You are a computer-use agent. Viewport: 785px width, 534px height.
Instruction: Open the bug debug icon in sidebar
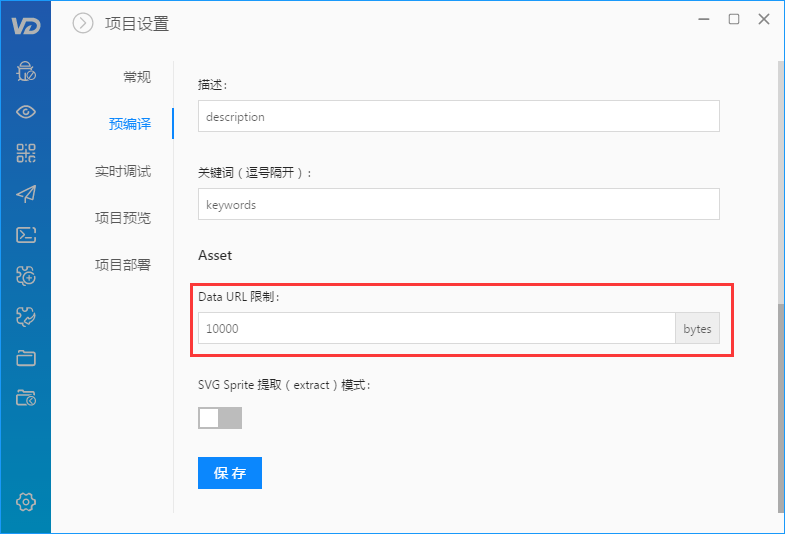[26, 71]
